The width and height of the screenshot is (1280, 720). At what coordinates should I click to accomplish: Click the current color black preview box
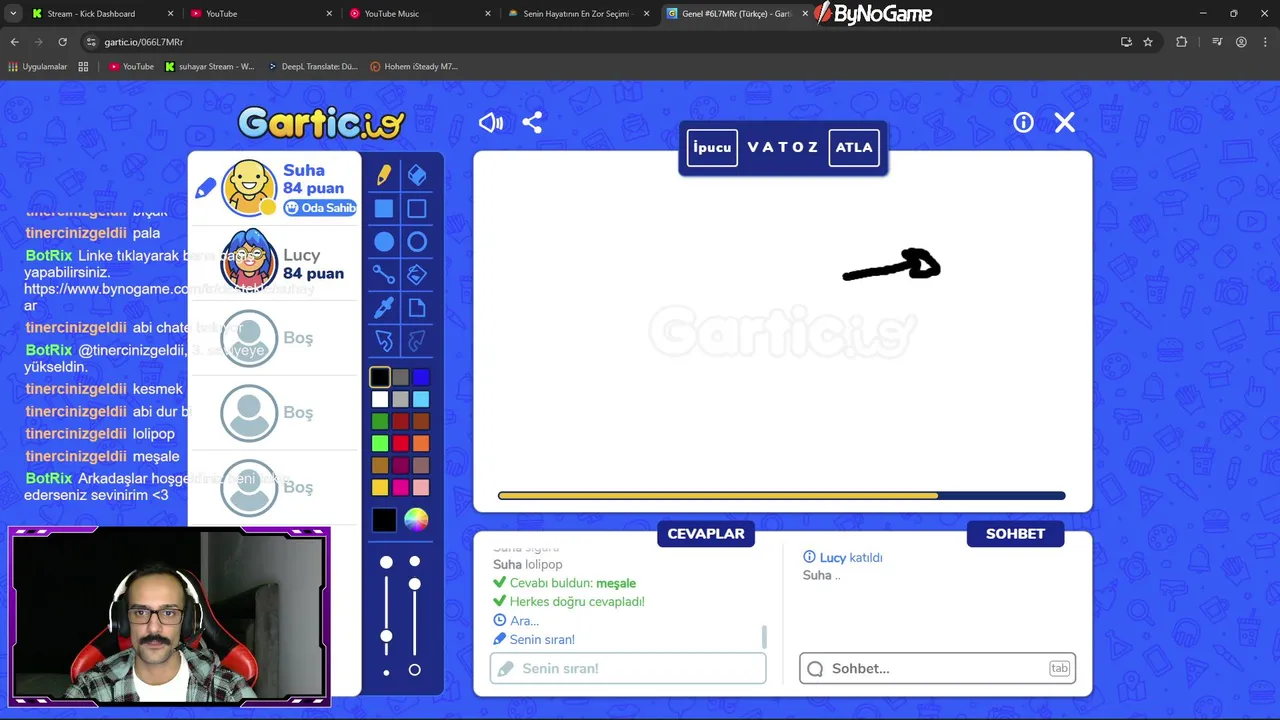click(384, 520)
